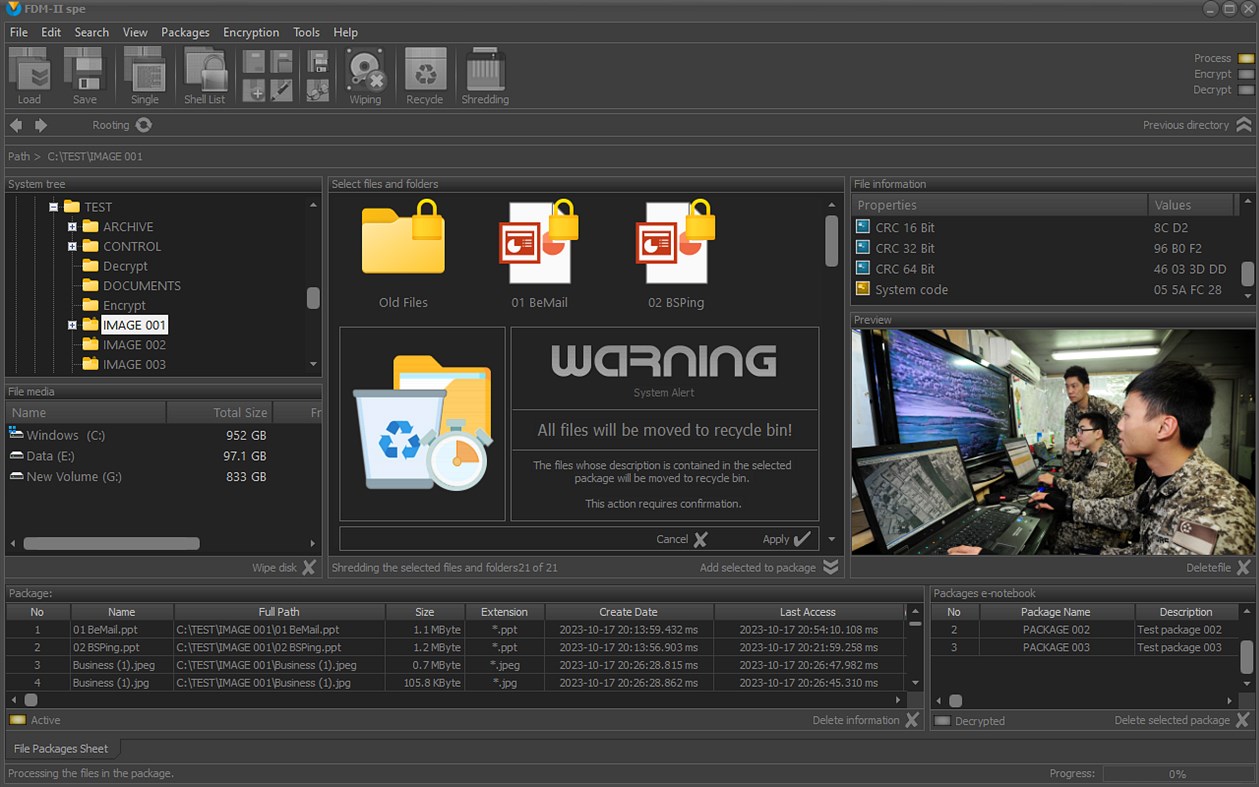The image size is (1259, 787).
Task: Open the Tools menu
Action: 307,32
